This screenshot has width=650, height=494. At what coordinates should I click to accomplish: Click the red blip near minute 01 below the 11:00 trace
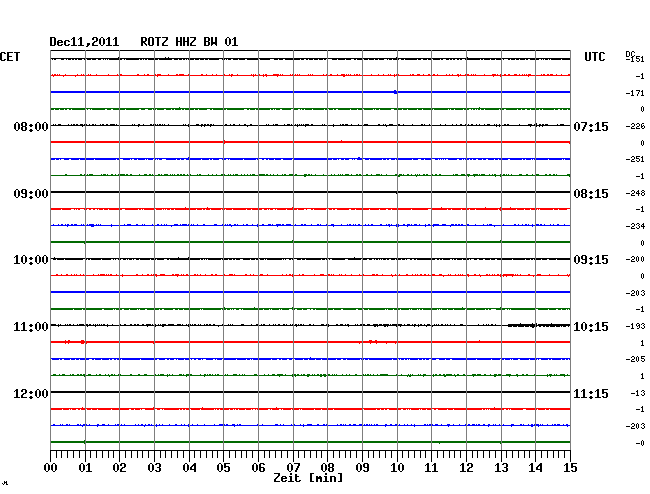click(82, 342)
